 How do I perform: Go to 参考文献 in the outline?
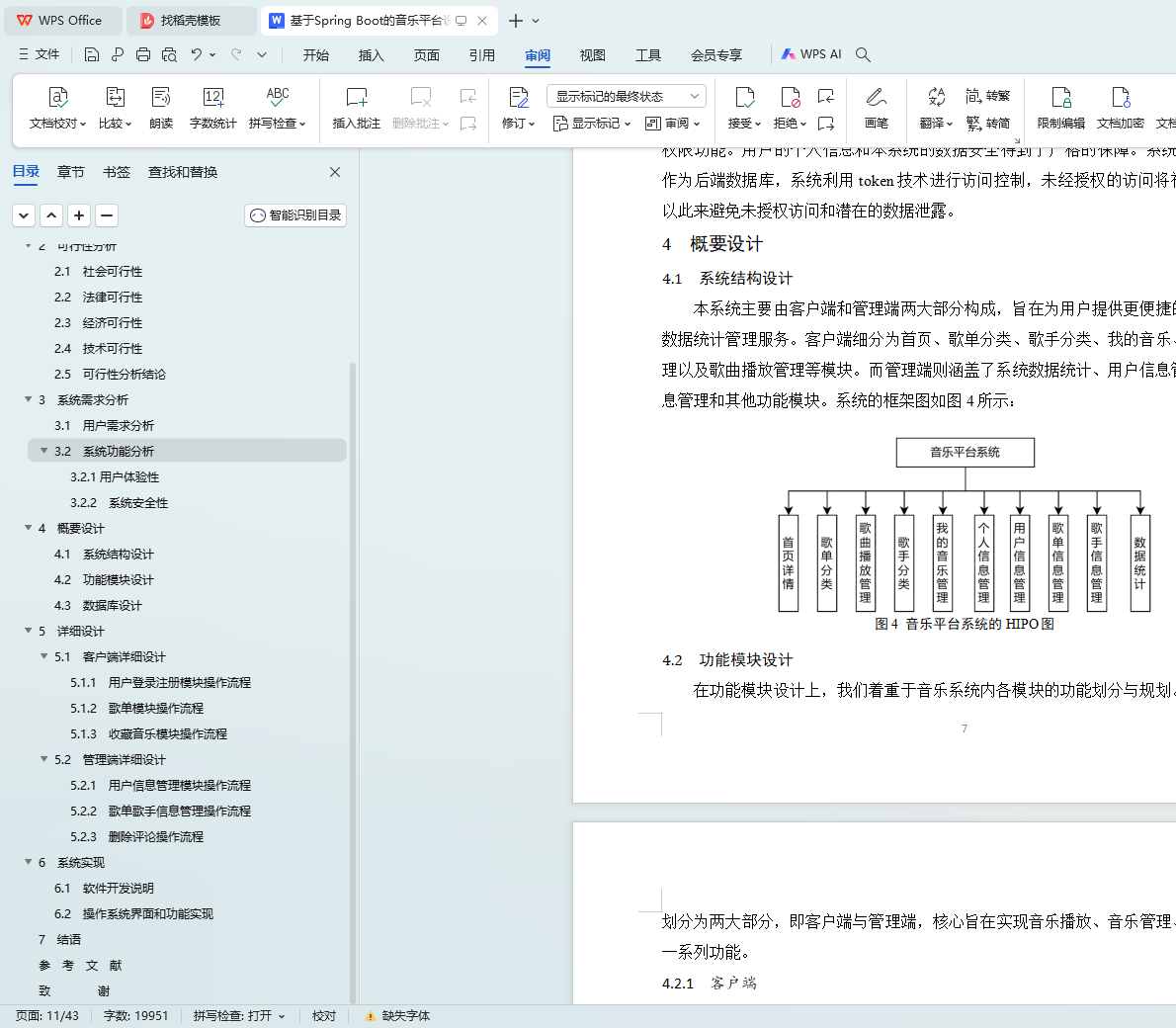[79, 966]
